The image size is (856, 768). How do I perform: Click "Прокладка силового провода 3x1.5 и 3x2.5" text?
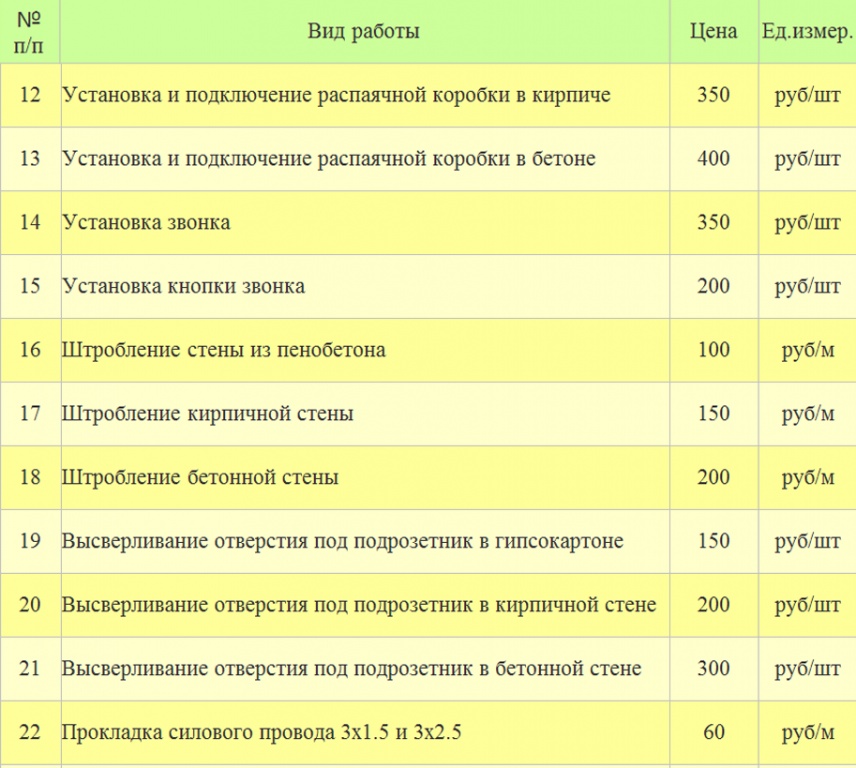pyautogui.click(x=260, y=733)
